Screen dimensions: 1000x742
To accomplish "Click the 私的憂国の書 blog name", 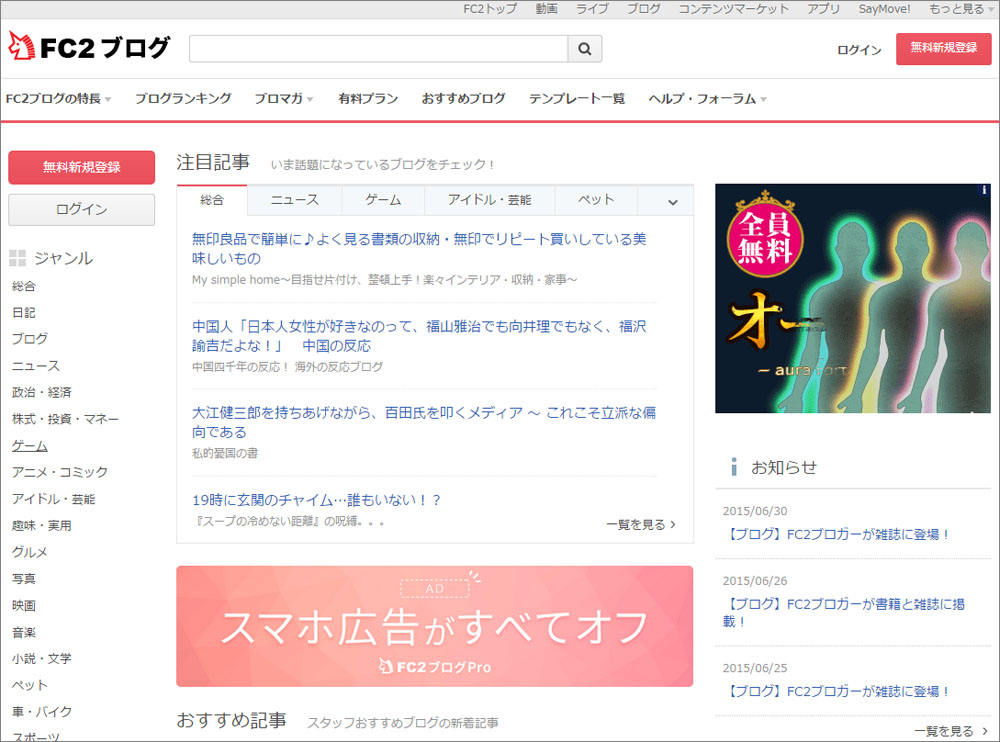I will 225,453.
